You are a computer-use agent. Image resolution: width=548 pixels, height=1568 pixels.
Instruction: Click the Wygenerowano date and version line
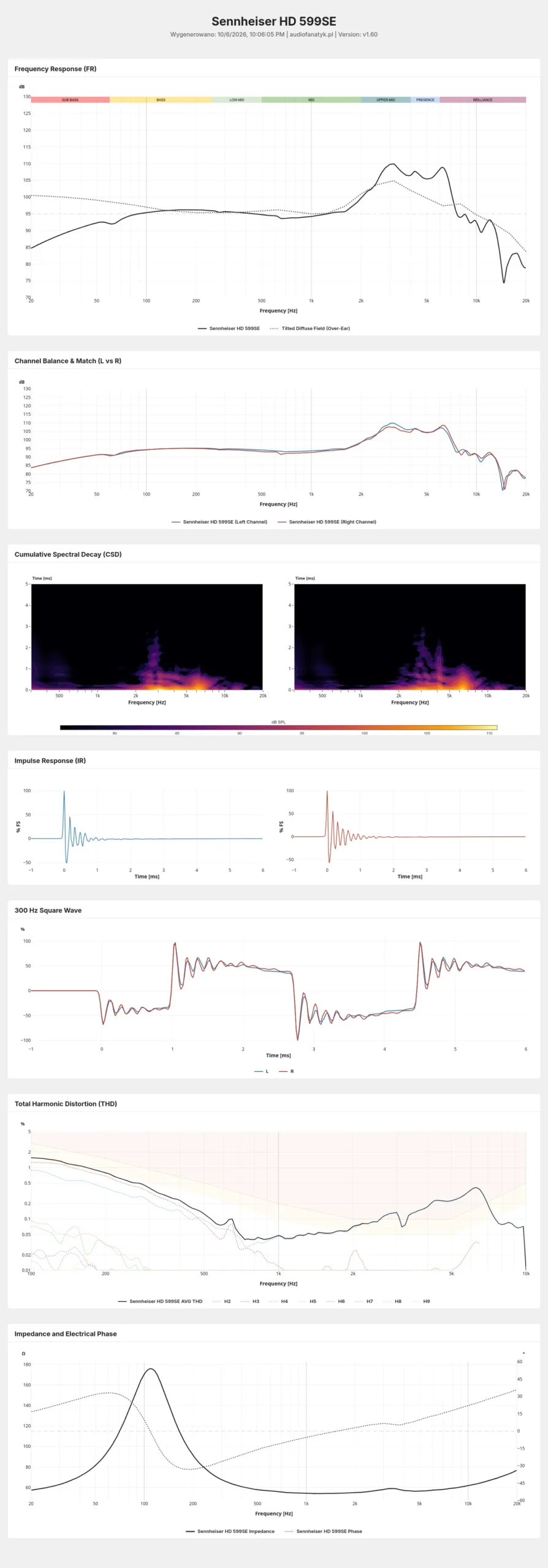tap(274, 35)
